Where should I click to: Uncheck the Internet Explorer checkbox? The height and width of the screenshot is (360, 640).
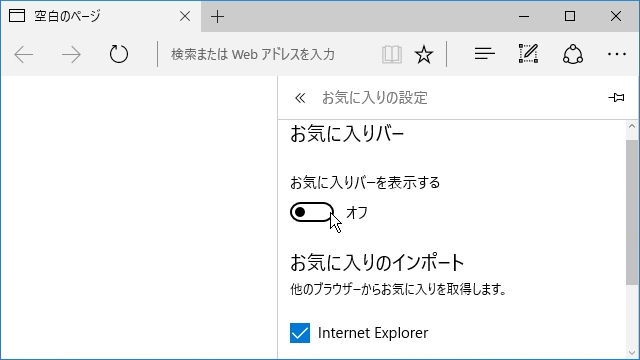click(x=300, y=333)
